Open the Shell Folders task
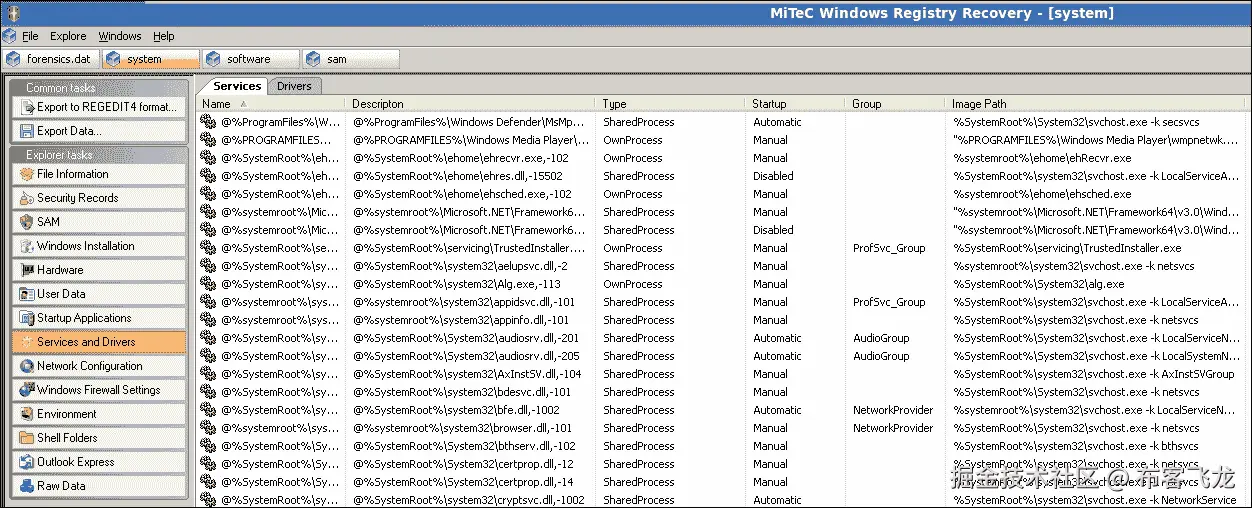The height and width of the screenshot is (508, 1252). (98, 438)
